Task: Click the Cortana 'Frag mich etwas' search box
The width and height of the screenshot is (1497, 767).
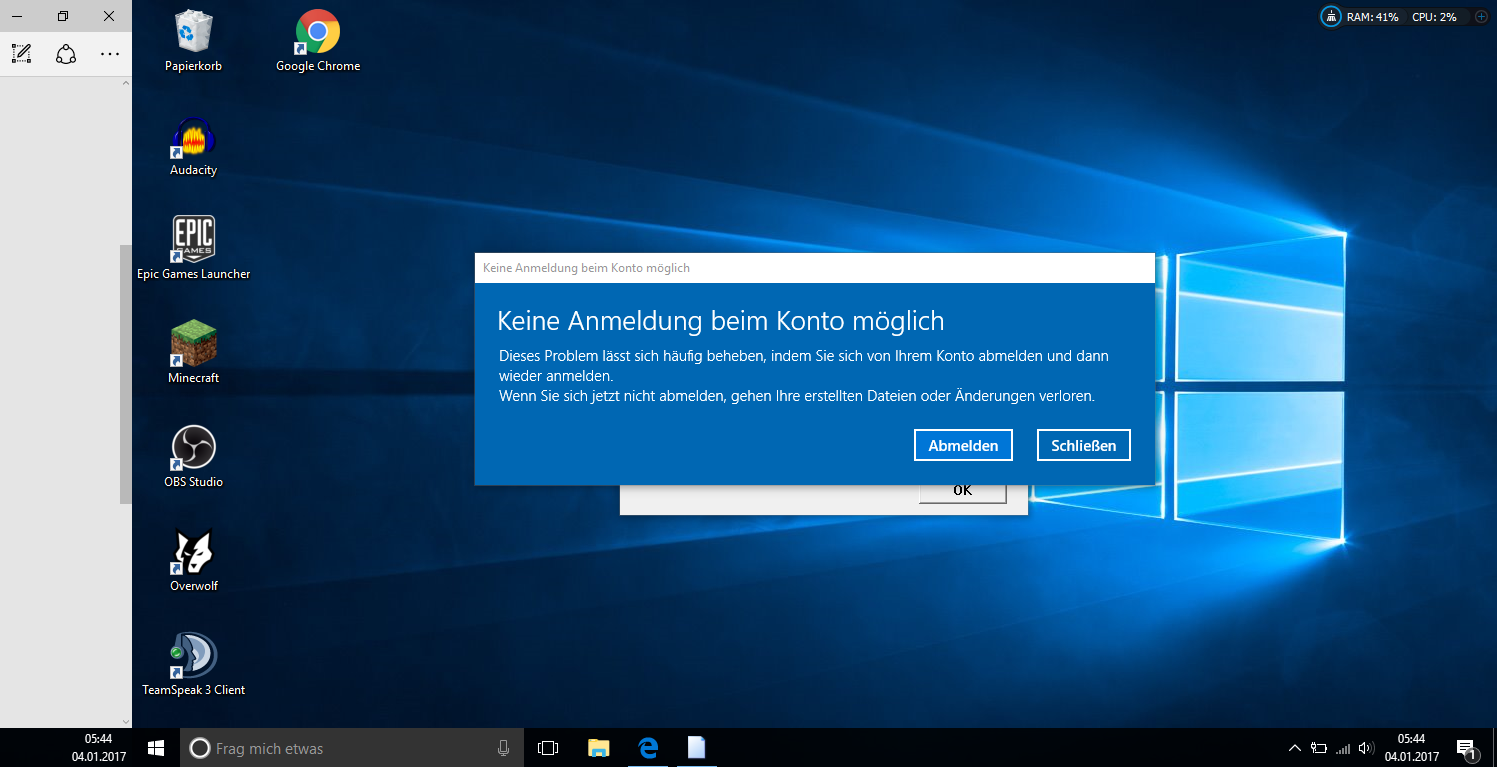Action: [340, 748]
